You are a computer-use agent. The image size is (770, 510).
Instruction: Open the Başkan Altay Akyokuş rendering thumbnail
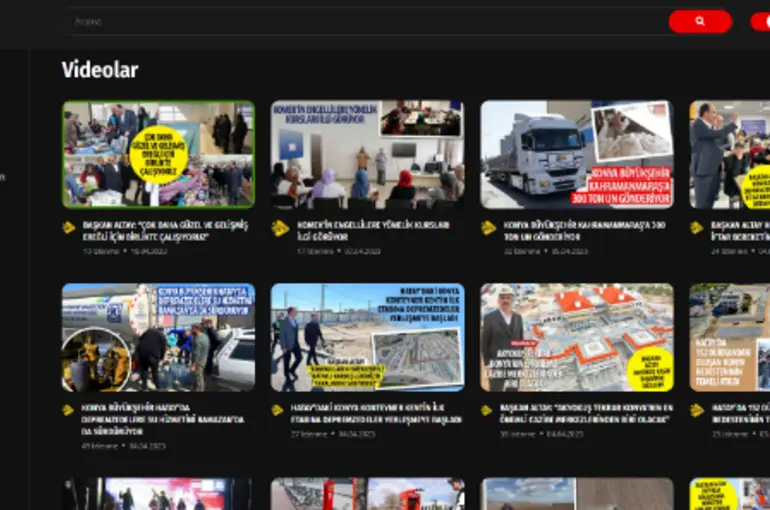tap(577, 337)
